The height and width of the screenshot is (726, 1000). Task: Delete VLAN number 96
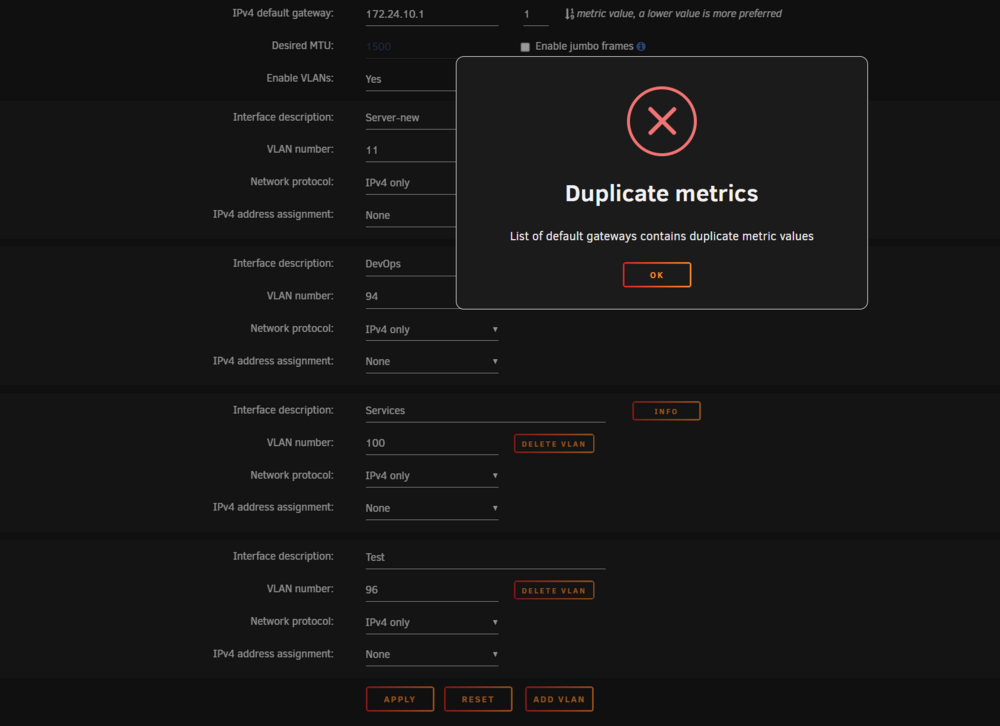[x=554, y=590]
